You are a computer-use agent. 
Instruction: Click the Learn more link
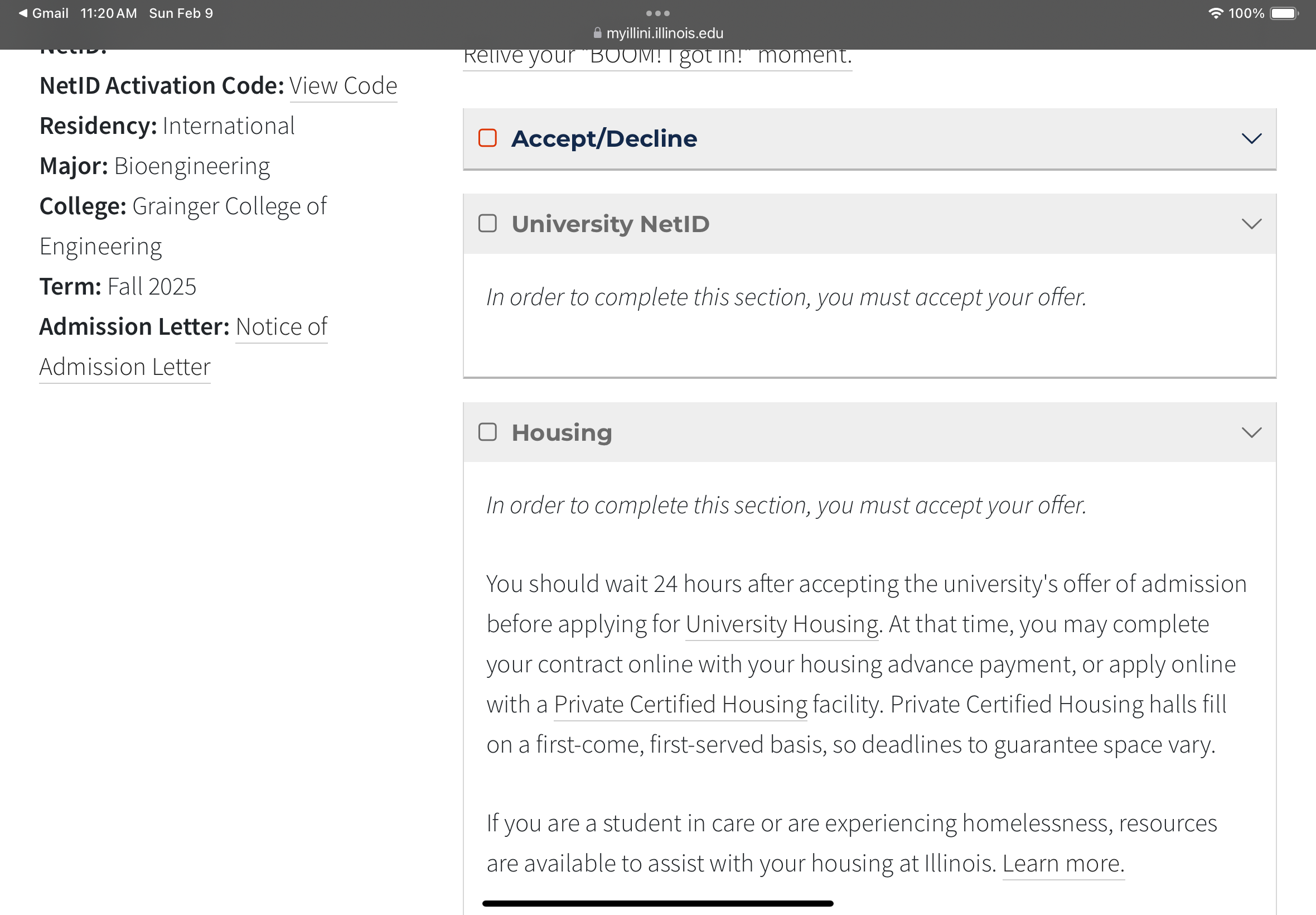[1063, 864]
